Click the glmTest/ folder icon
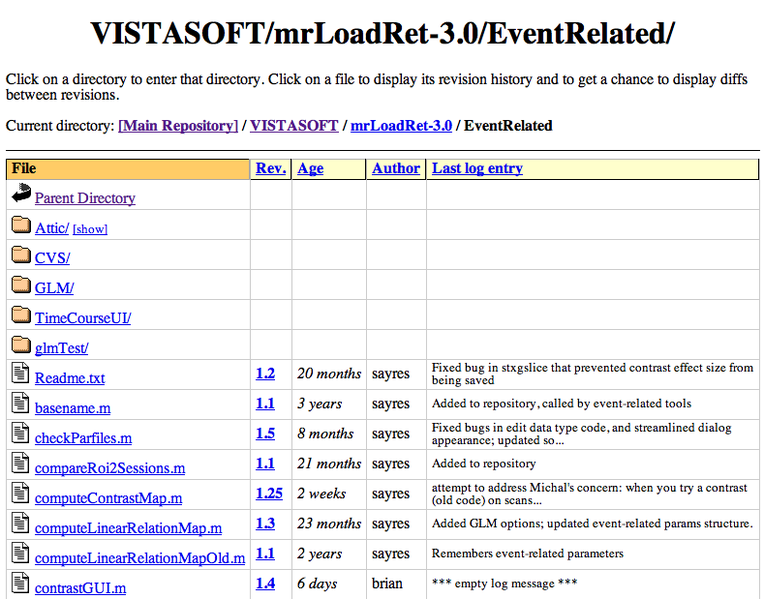764x599 pixels. coord(21,346)
